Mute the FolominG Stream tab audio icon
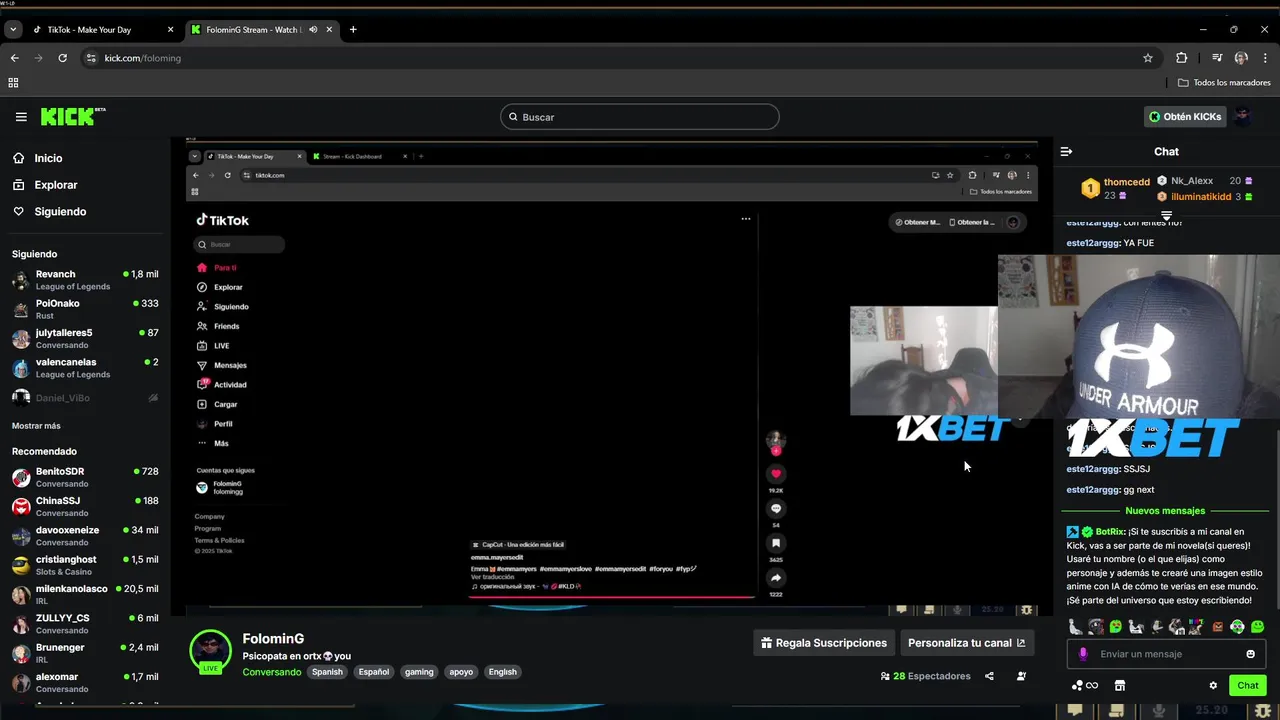Screen dimensions: 1280x720 pos(313,30)
